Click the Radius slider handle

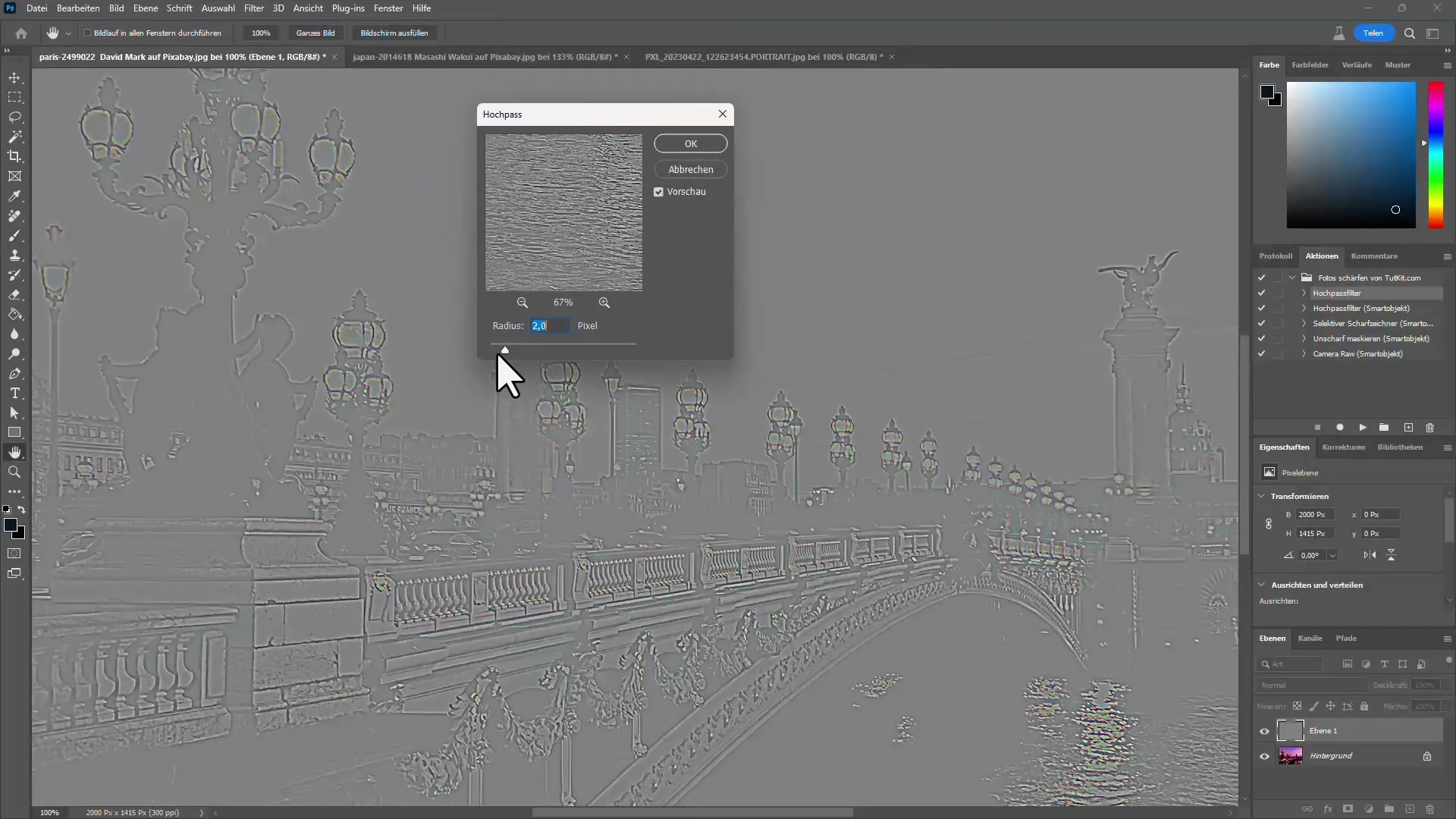pyautogui.click(x=505, y=350)
